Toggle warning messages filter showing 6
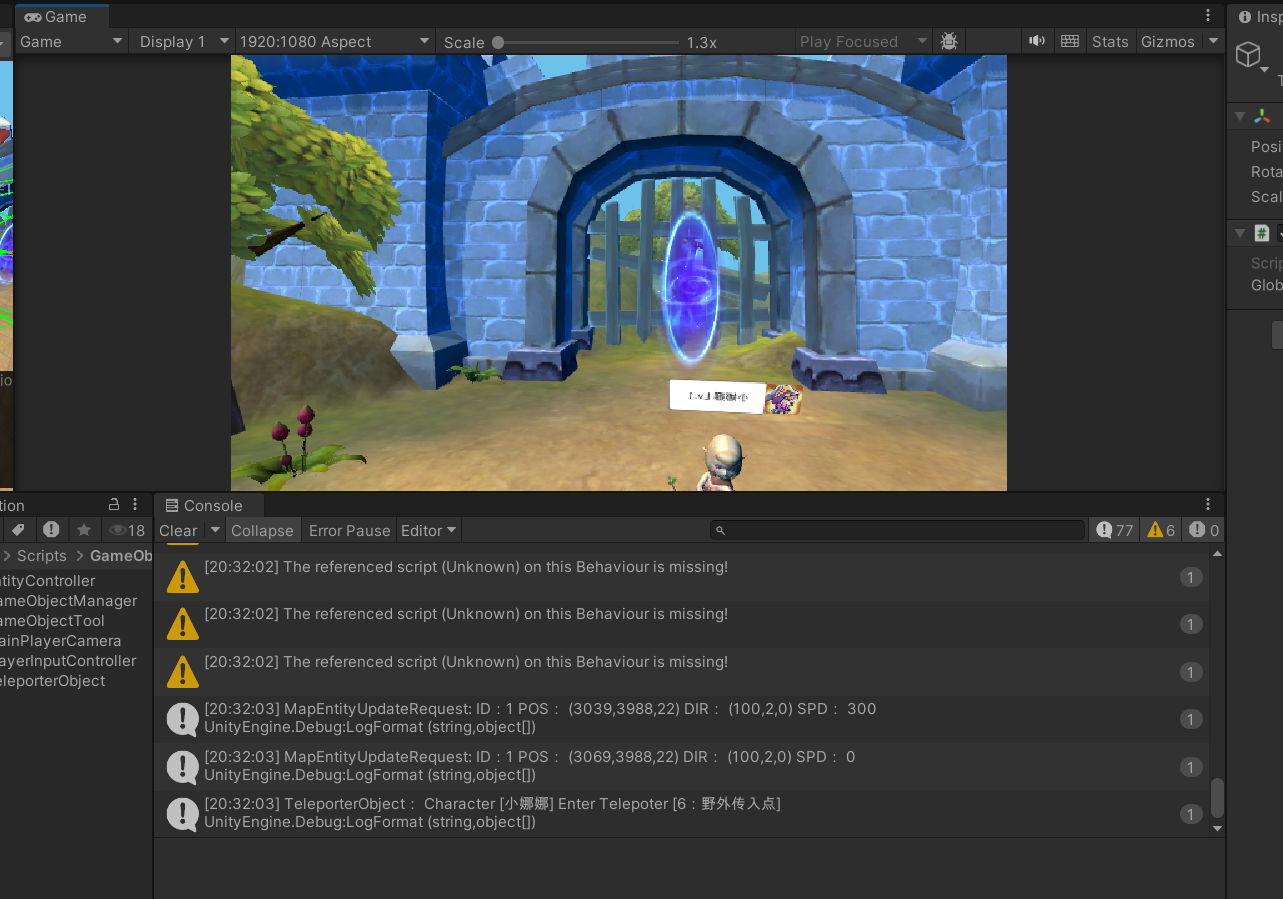This screenshot has width=1283, height=899. pos(1161,530)
